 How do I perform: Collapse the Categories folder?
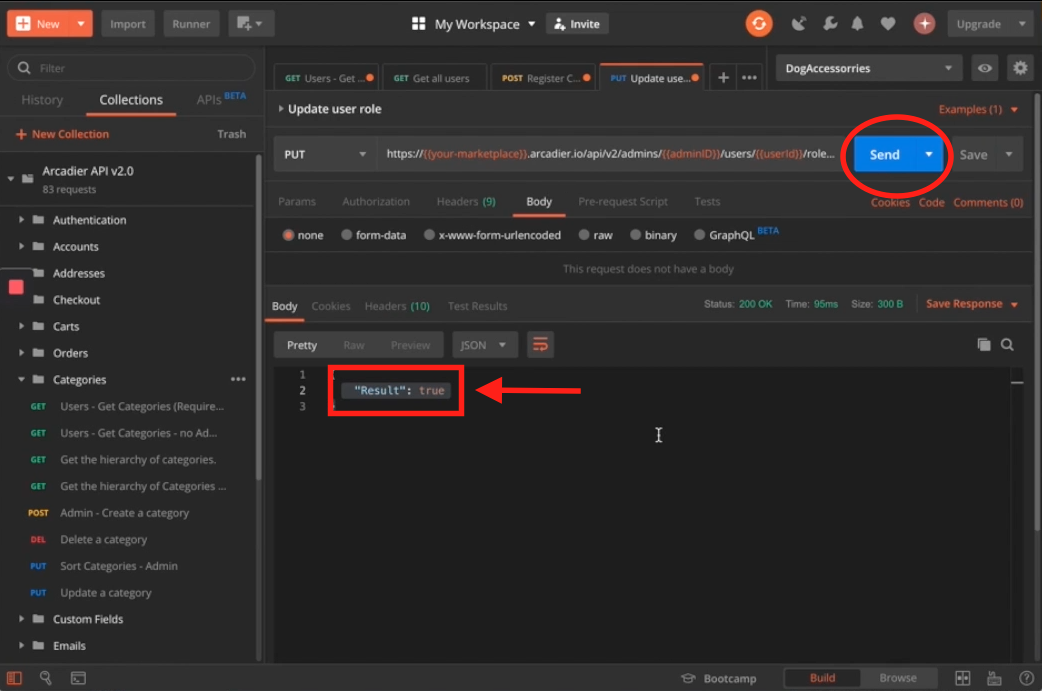pyautogui.click(x=21, y=379)
